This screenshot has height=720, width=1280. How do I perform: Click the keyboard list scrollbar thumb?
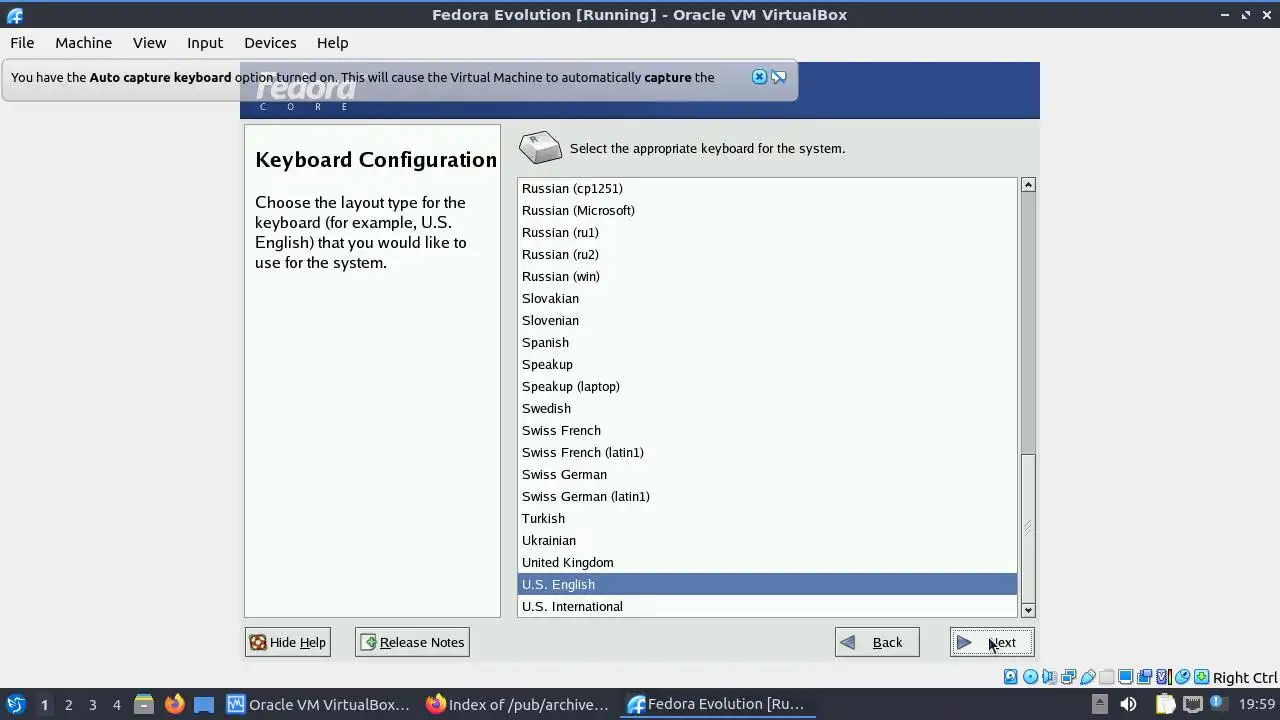click(1028, 527)
